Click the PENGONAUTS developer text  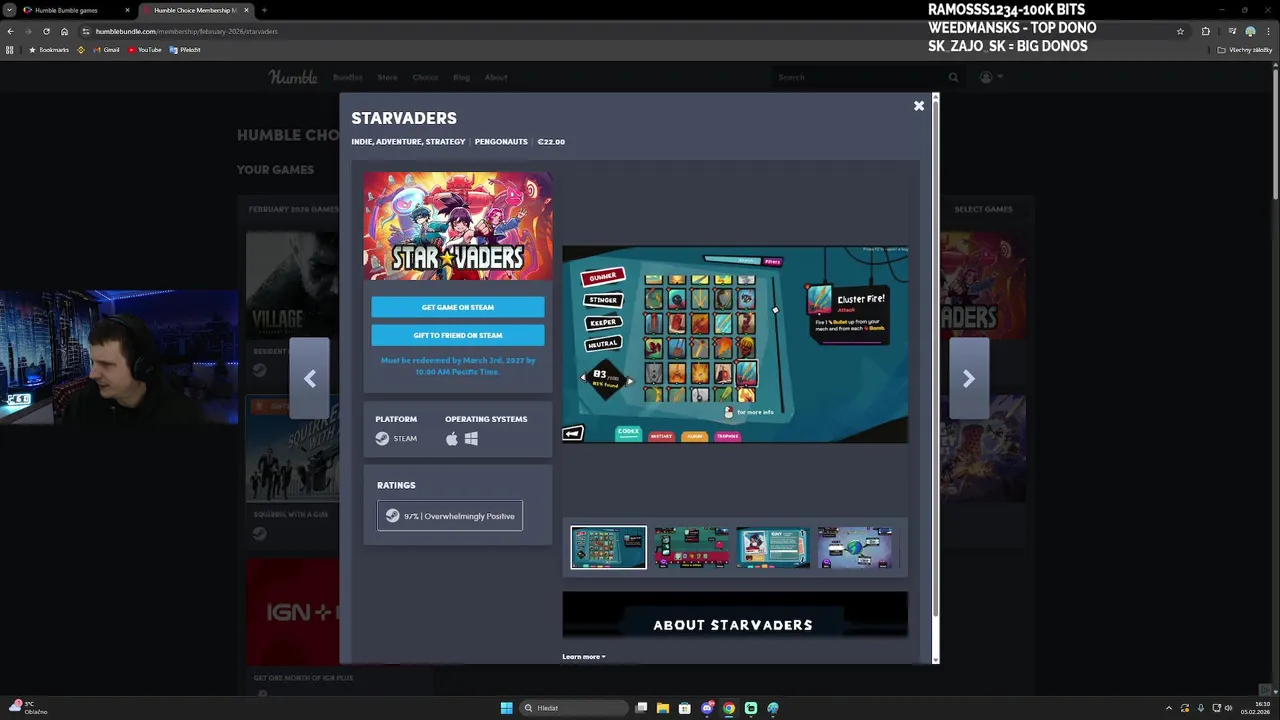501,142
